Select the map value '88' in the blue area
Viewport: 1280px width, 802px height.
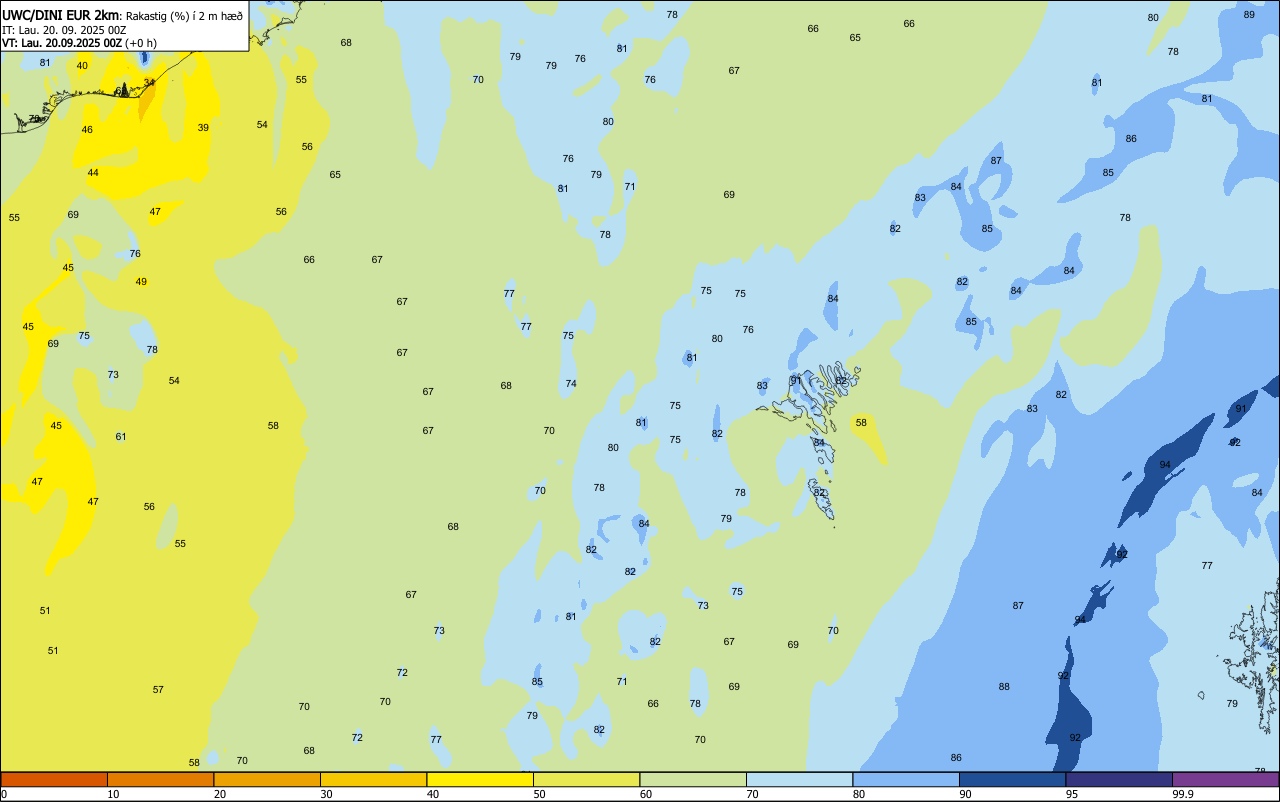1004,686
